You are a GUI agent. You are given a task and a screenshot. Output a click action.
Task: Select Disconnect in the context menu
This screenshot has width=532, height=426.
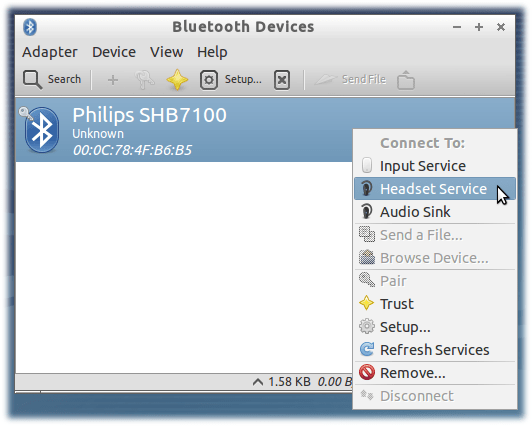point(435,396)
